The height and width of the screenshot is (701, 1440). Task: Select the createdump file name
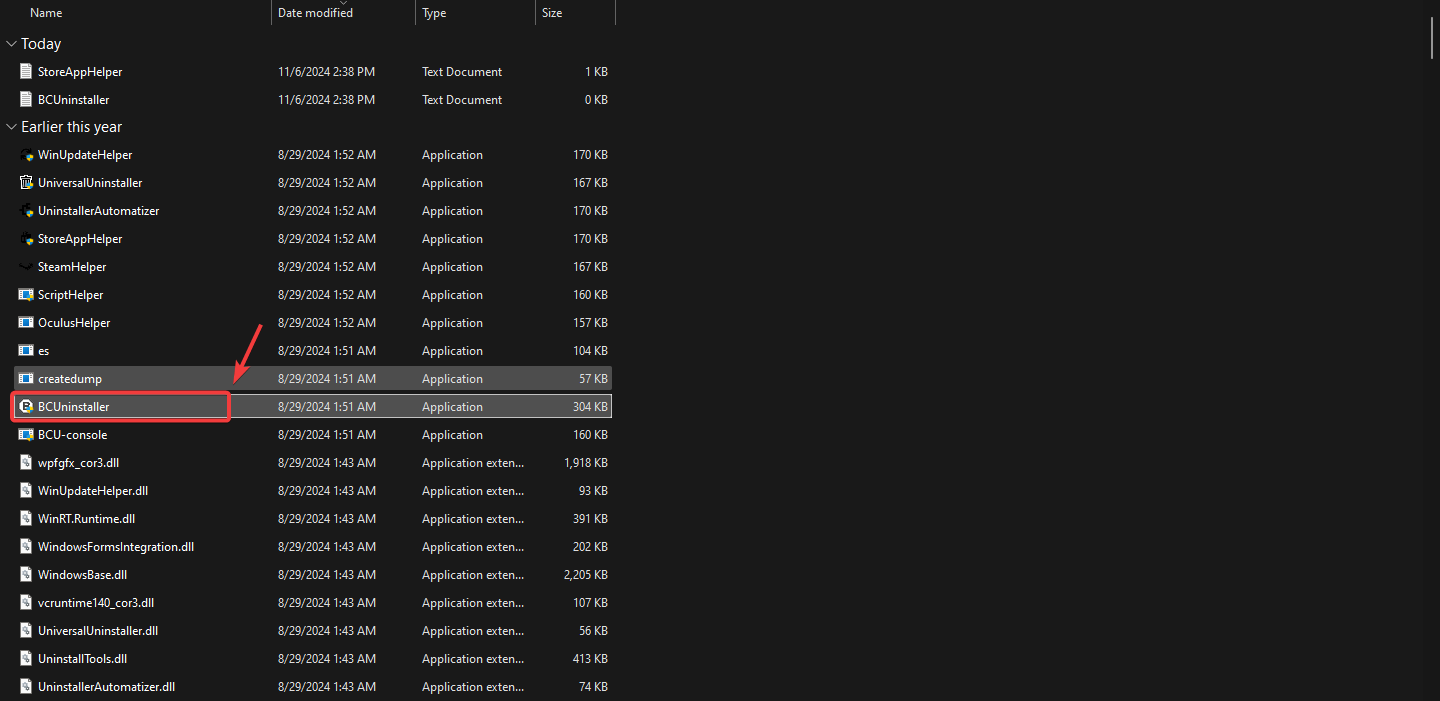click(70, 379)
